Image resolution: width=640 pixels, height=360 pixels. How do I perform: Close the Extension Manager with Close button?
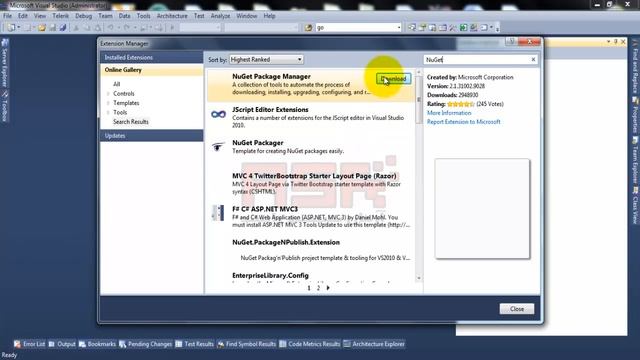tap(517, 309)
